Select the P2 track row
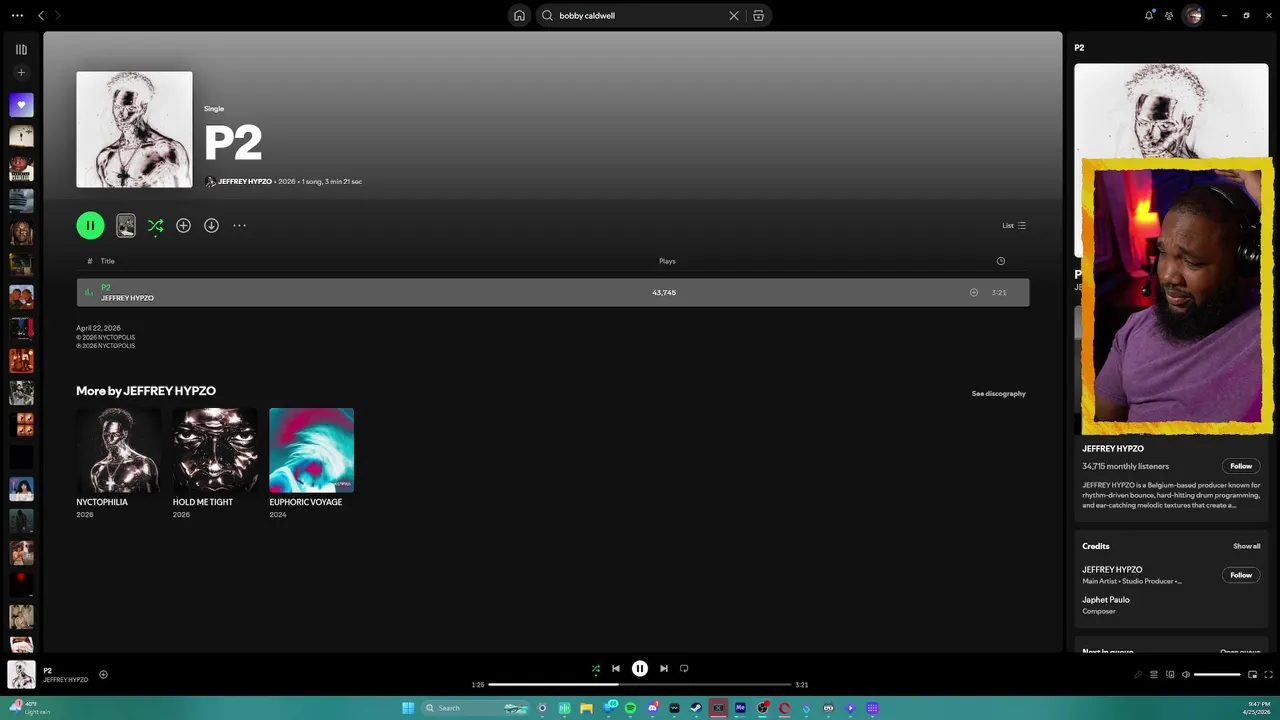This screenshot has height=720, width=1280. click(552, 292)
